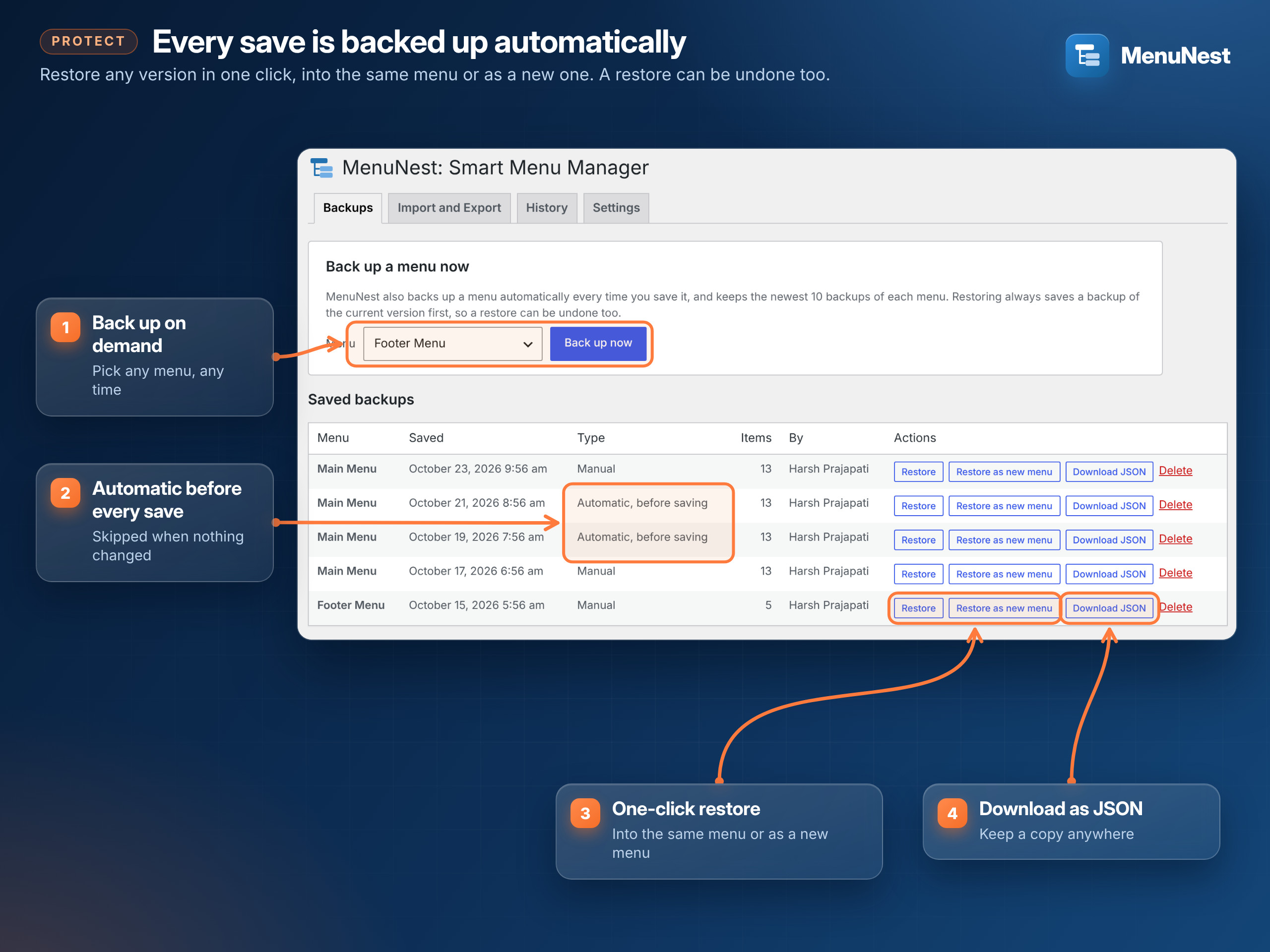Click the Menu column header
The width and height of the screenshot is (1270, 952).
[333, 438]
